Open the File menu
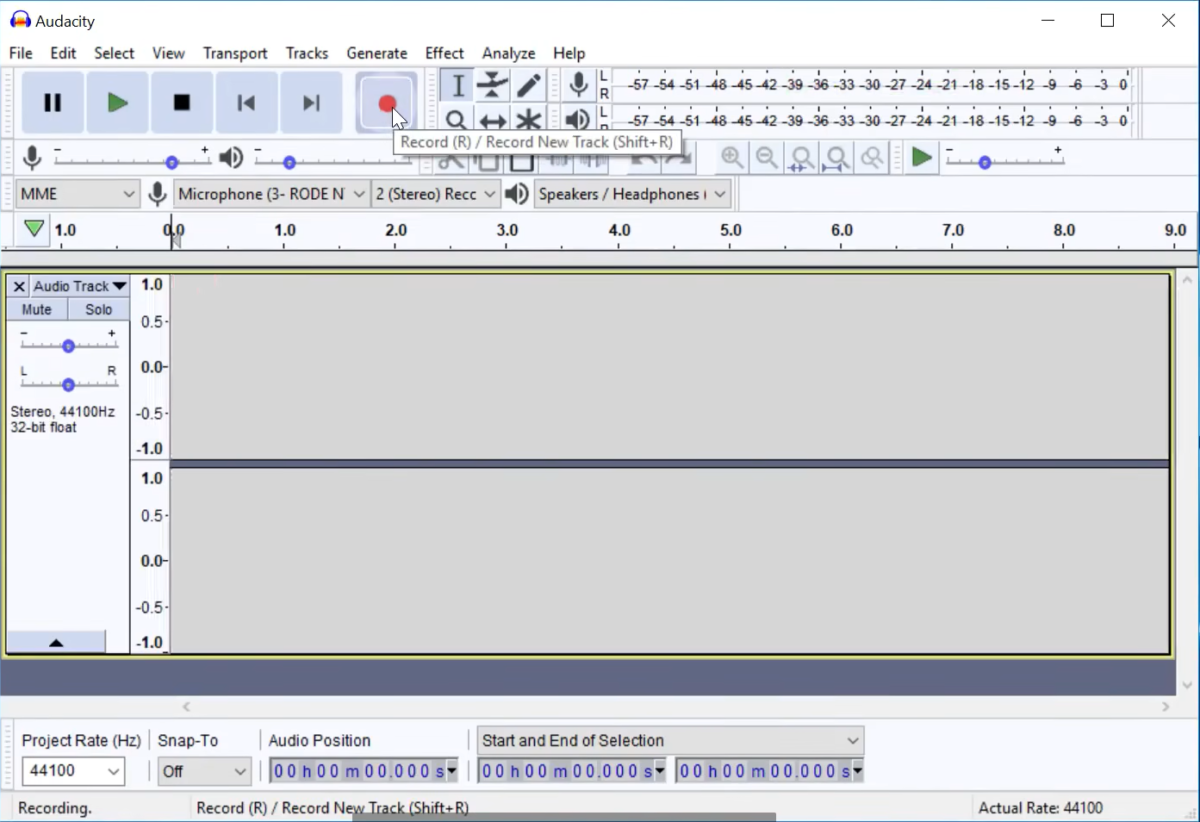This screenshot has height=822, width=1200. pyautogui.click(x=20, y=53)
